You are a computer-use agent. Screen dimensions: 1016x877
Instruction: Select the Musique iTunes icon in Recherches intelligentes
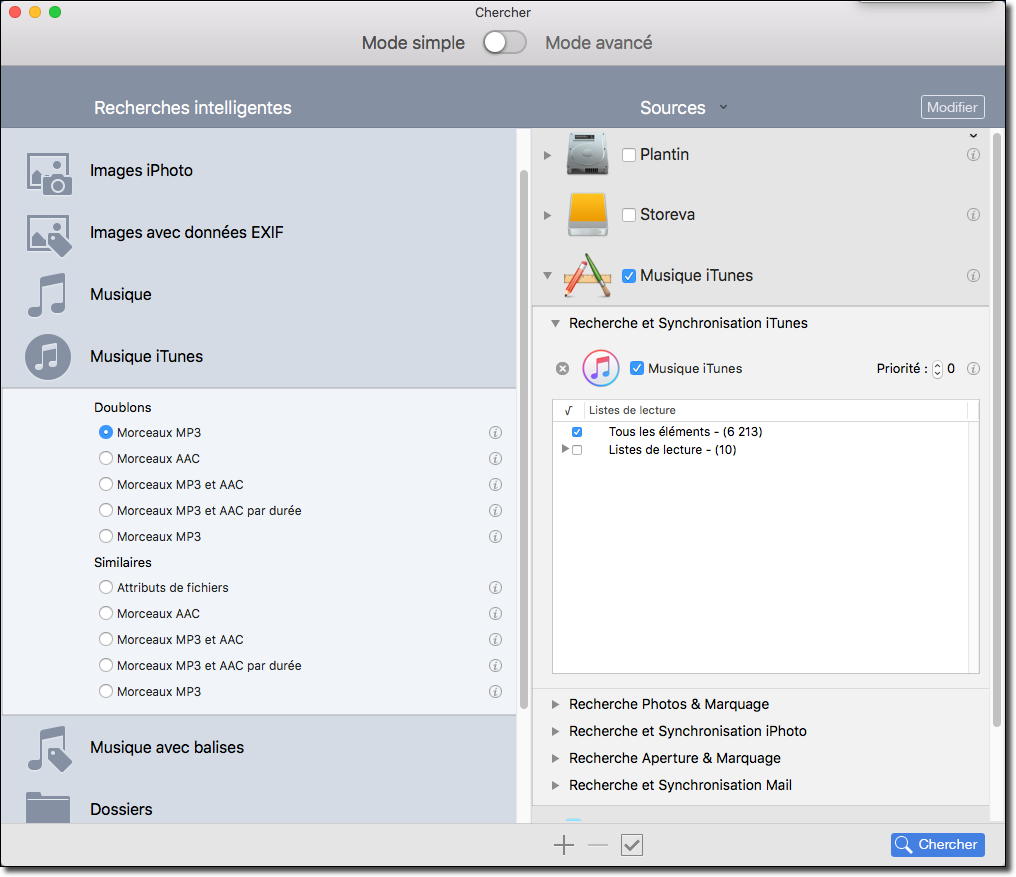pos(48,357)
